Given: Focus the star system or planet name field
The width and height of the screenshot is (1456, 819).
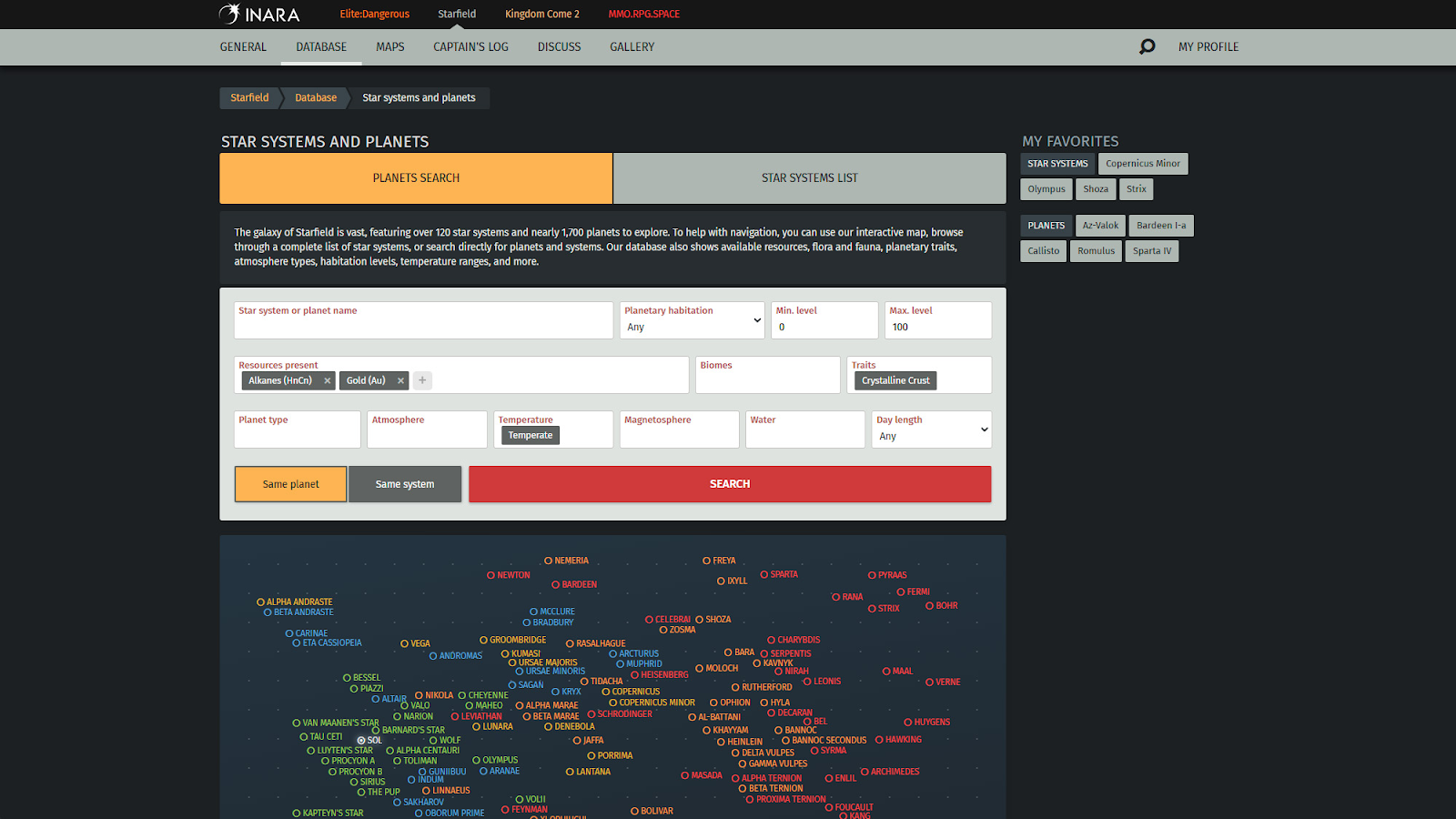Looking at the screenshot, I should [424, 320].
